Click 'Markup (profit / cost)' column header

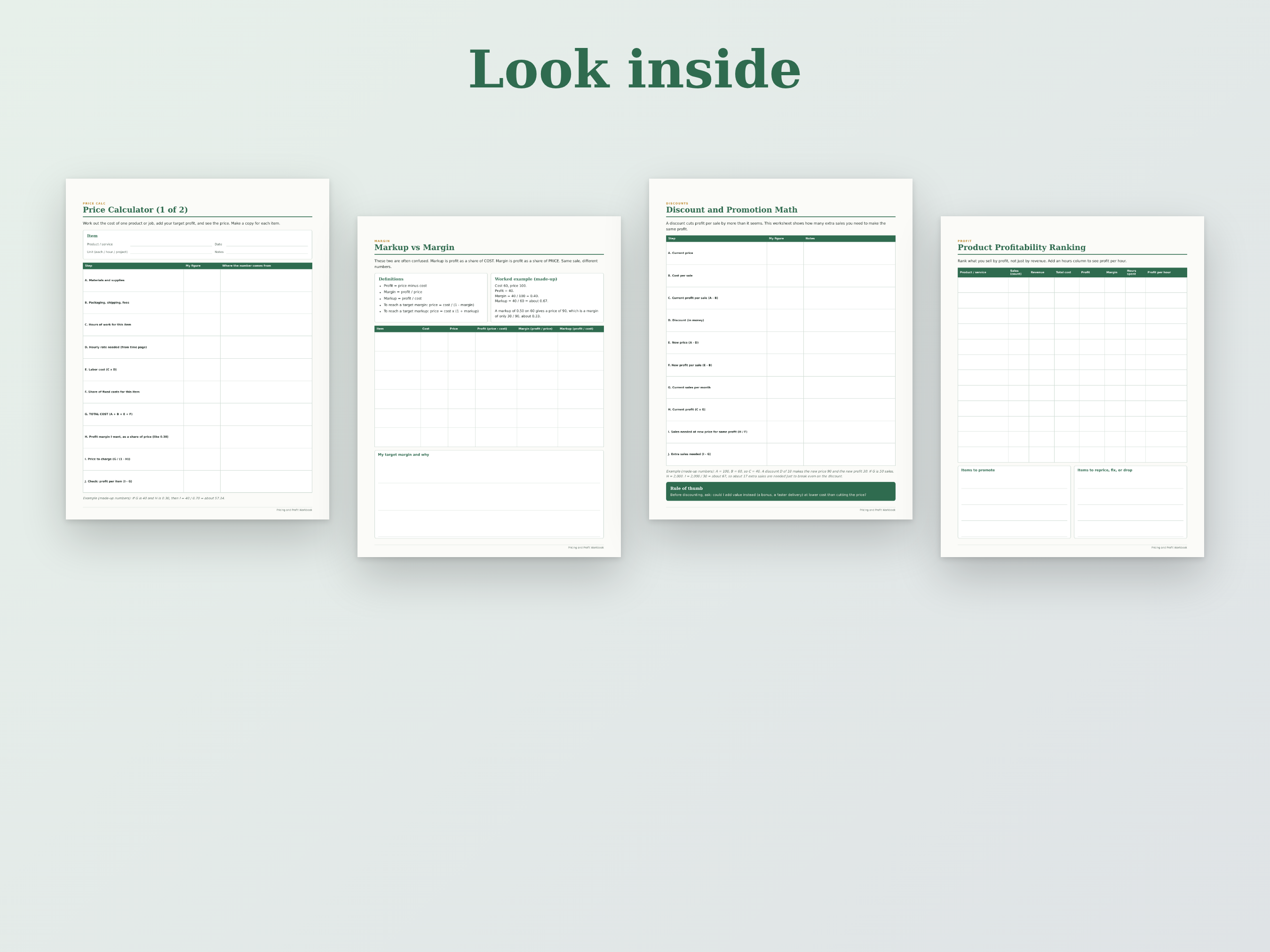(576, 329)
